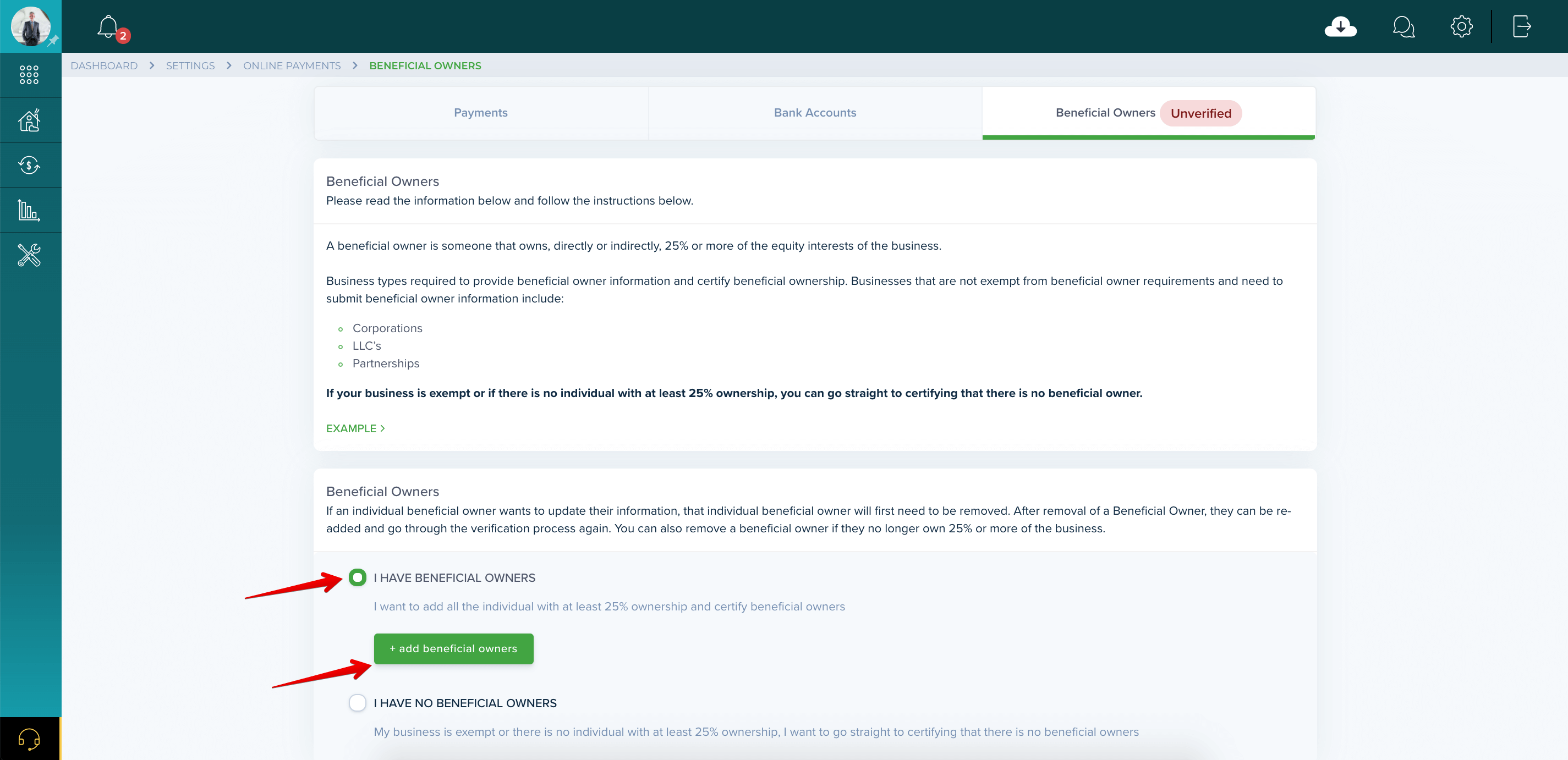
Task: Open the settings gear icon
Action: 1461,27
